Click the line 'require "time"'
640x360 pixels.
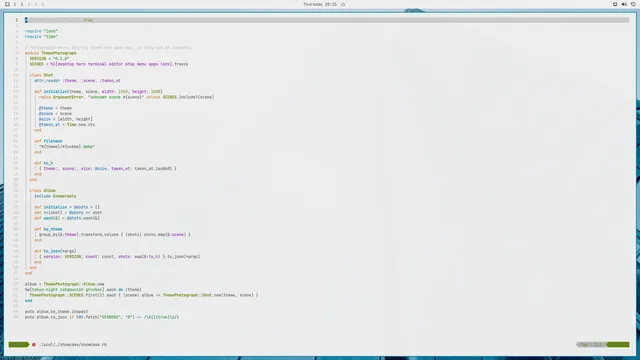(x=41, y=36)
